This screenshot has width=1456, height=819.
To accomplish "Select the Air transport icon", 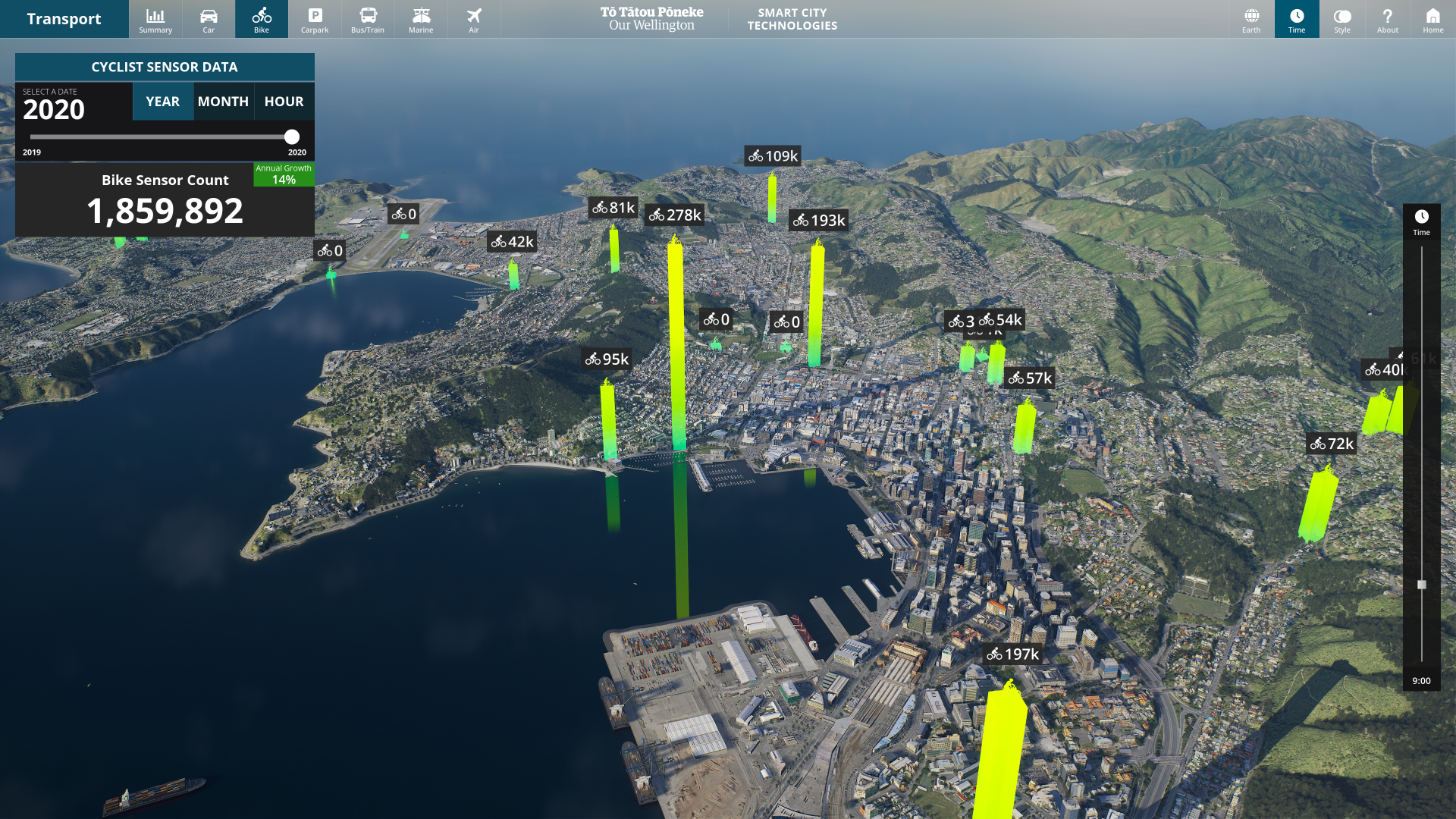I will [x=474, y=19].
